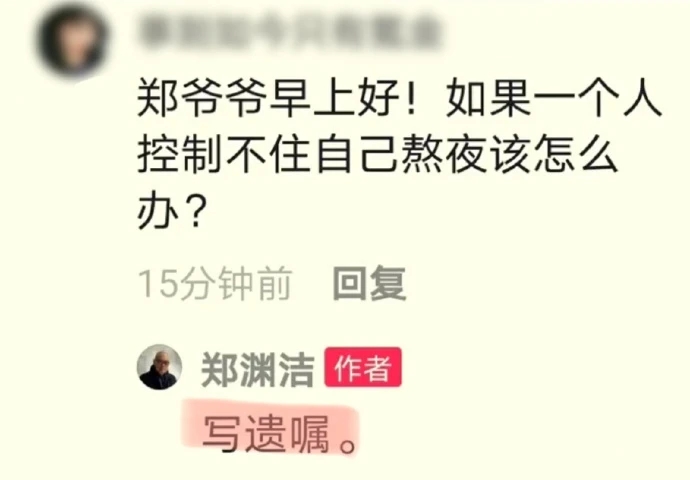Click the character 郑 in author name
Viewport: 690px width, 480px height.
(220, 370)
